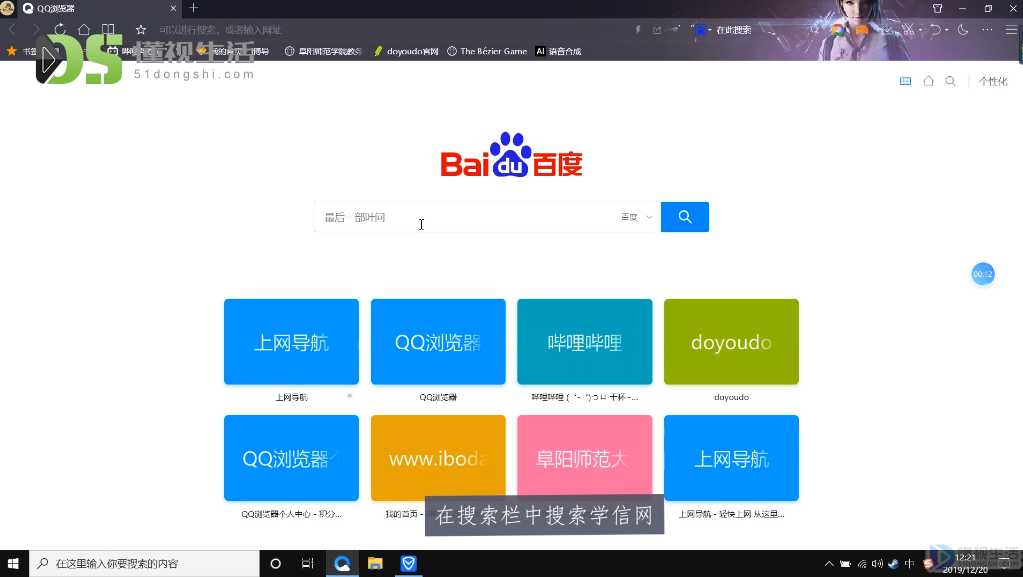1023x577 pixels.
Task: Open Cortana circle on taskbar
Action: (275, 563)
